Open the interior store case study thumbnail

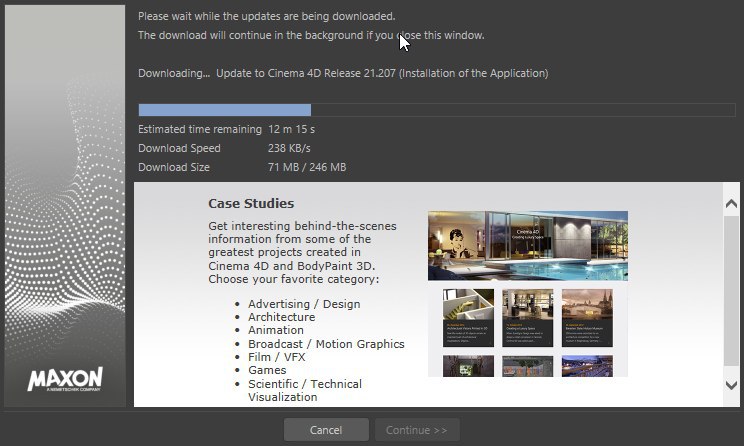(528, 318)
